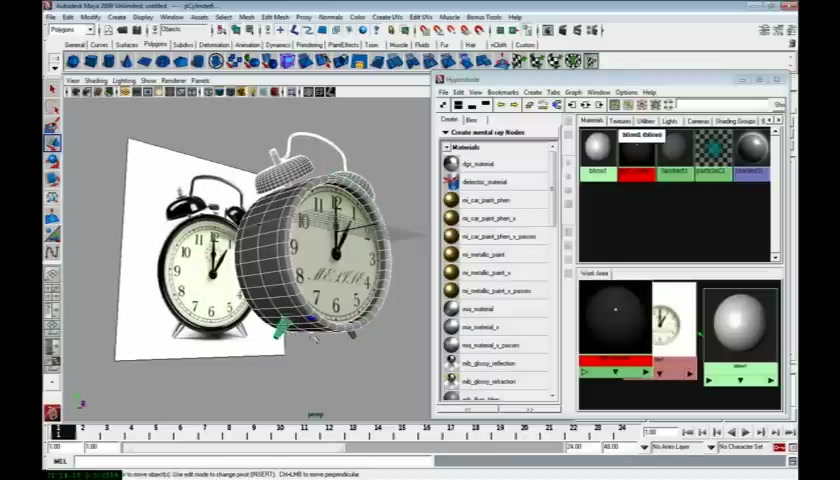Select the Rotate tool in toolbox
The height and width of the screenshot is (480, 840).
point(52,161)
